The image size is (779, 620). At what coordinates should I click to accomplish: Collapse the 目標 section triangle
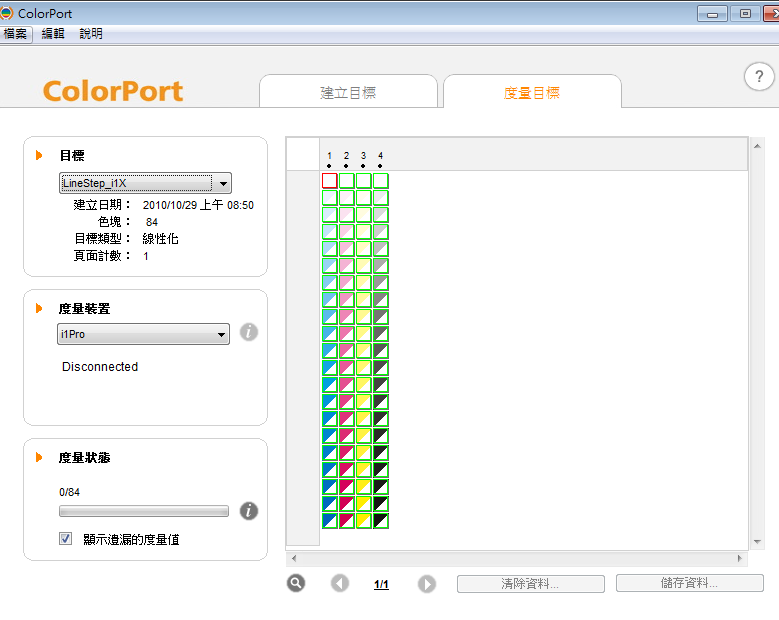pos(39,155)
